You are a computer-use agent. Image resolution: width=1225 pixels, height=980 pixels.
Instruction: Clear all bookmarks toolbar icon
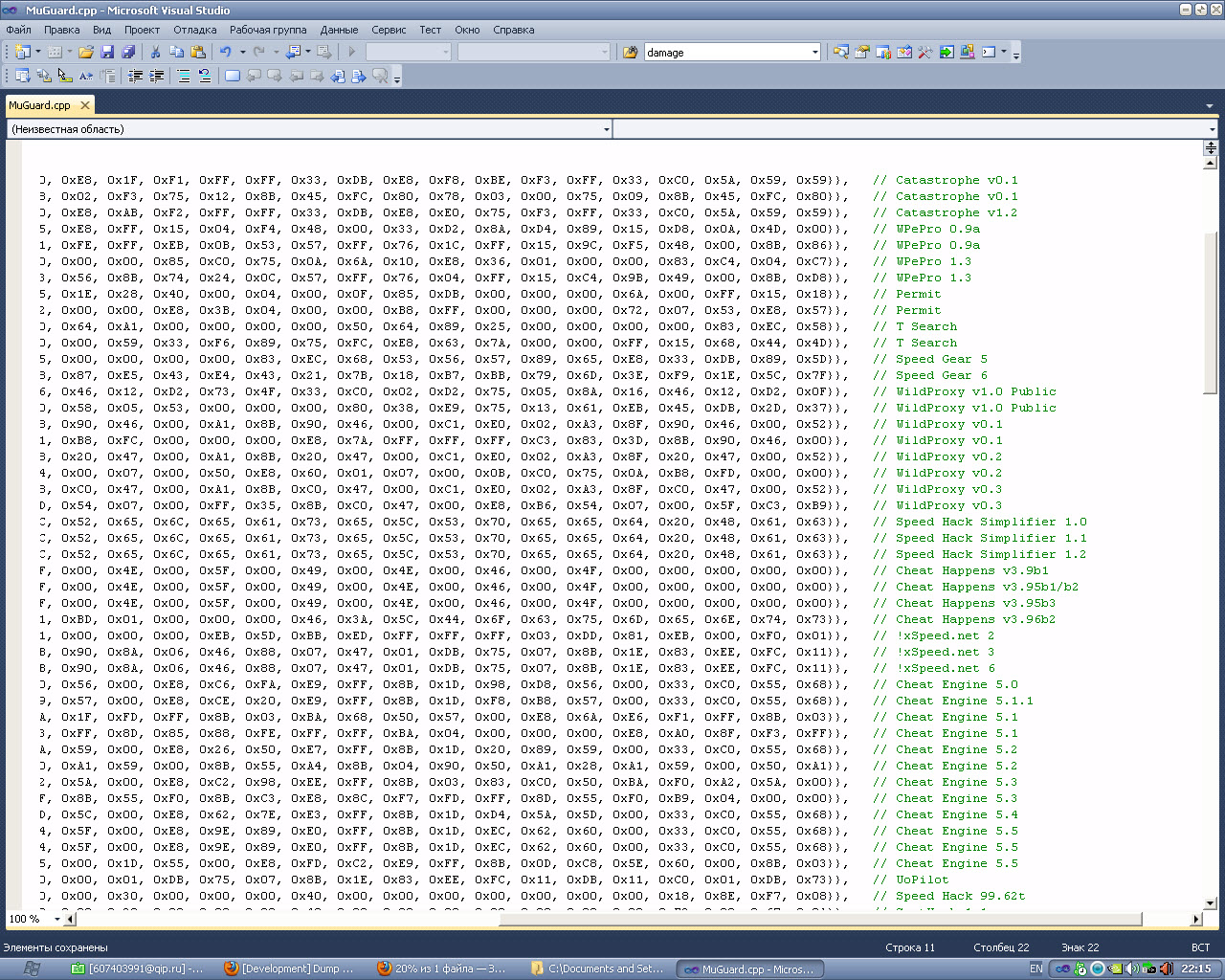(380, 76)
